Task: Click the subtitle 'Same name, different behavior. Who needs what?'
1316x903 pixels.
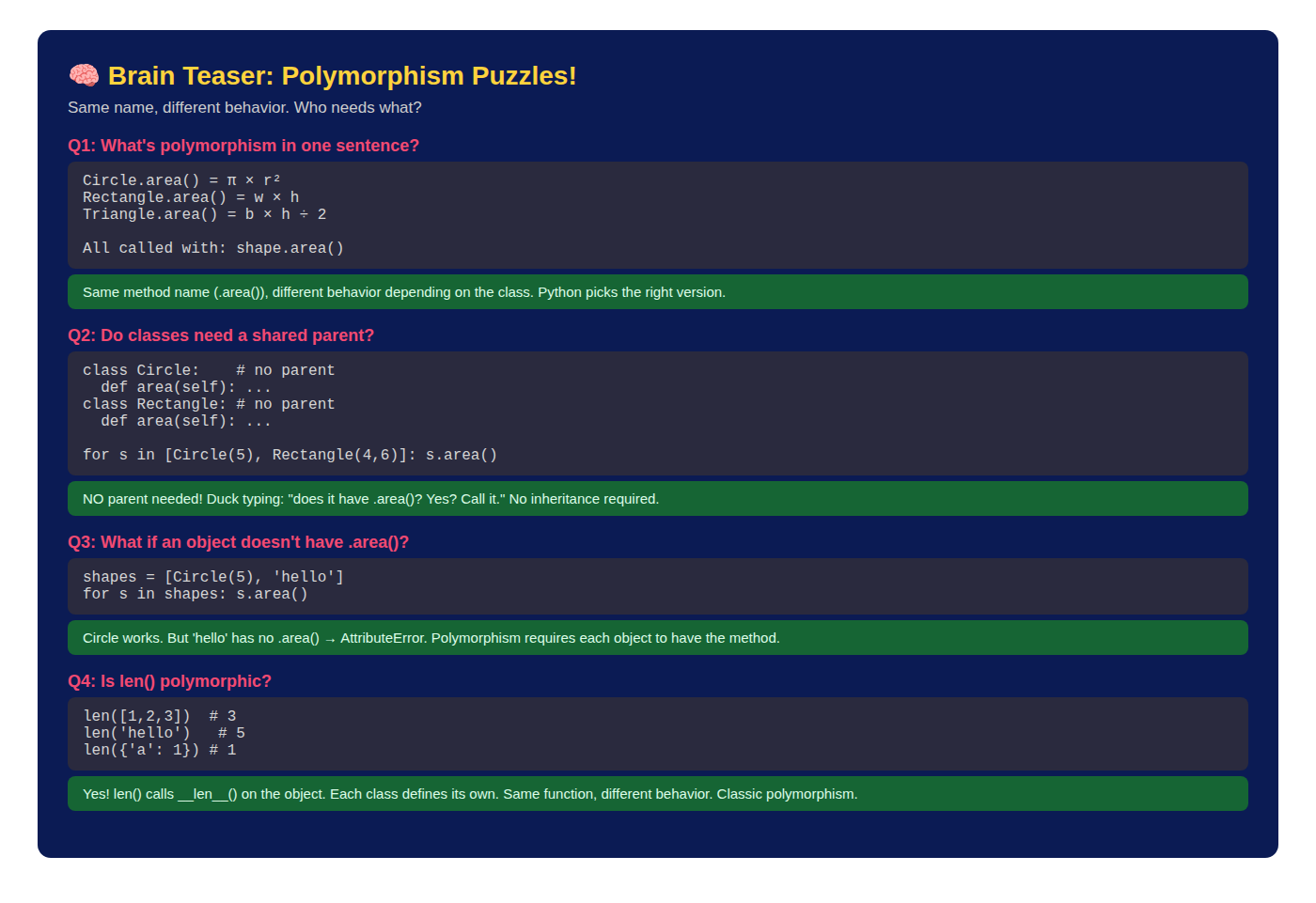Action: click(244, 107)
